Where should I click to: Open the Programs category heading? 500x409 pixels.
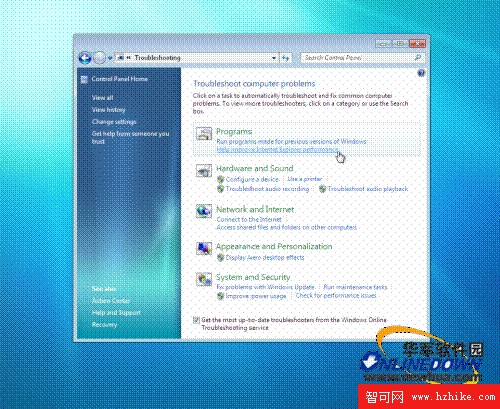point(234,131)
